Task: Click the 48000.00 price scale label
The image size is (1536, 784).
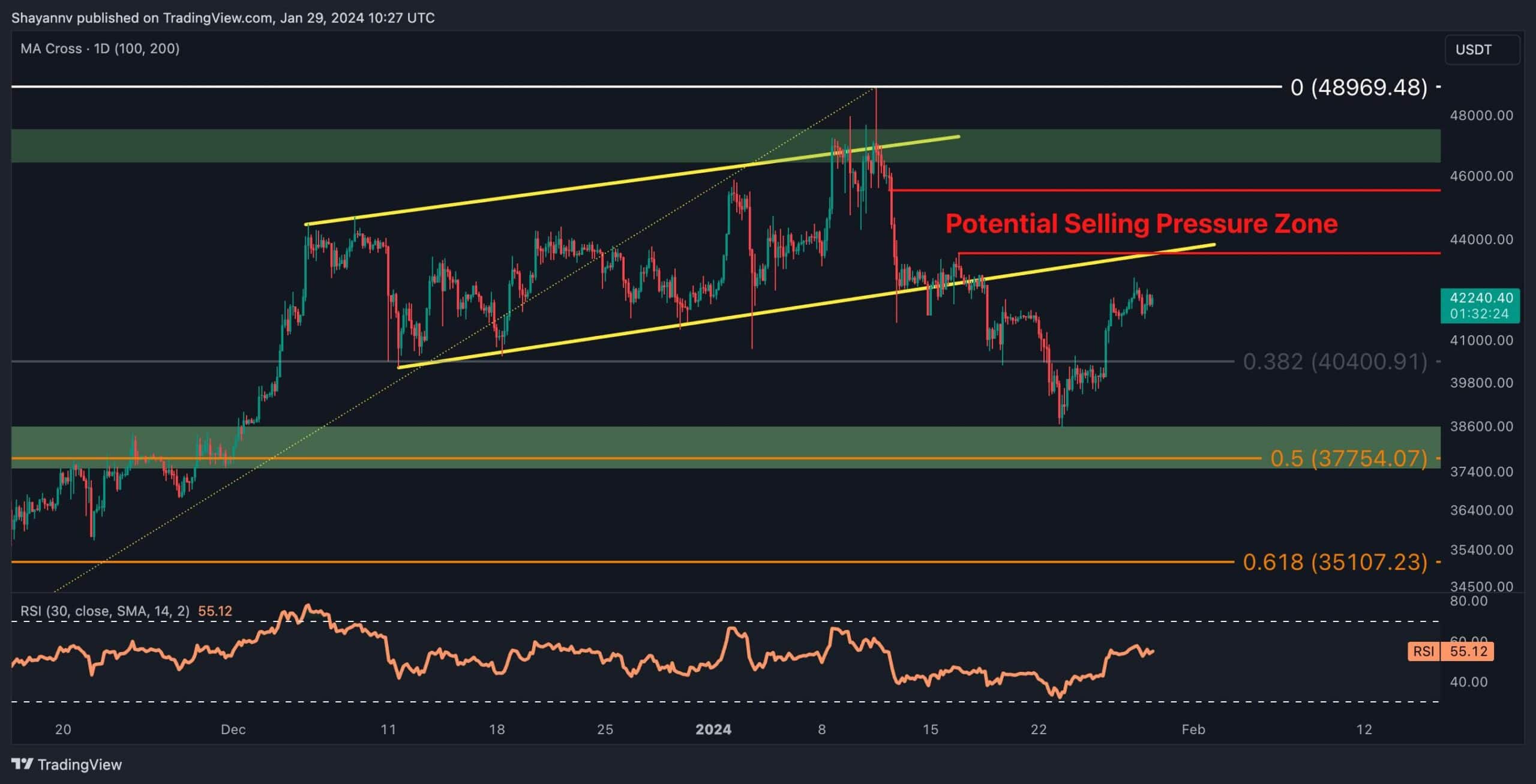Action: click(1481, 115)
